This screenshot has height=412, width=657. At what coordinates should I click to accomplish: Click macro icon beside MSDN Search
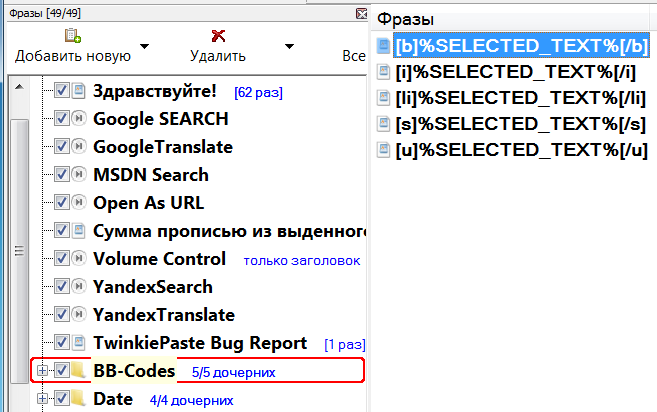[78, 174]
